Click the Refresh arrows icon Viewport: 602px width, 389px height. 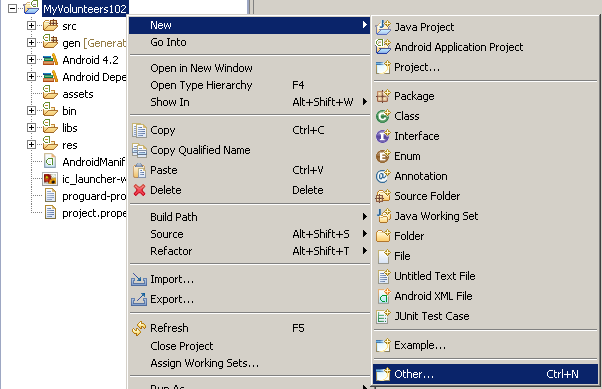click(139, 328)
